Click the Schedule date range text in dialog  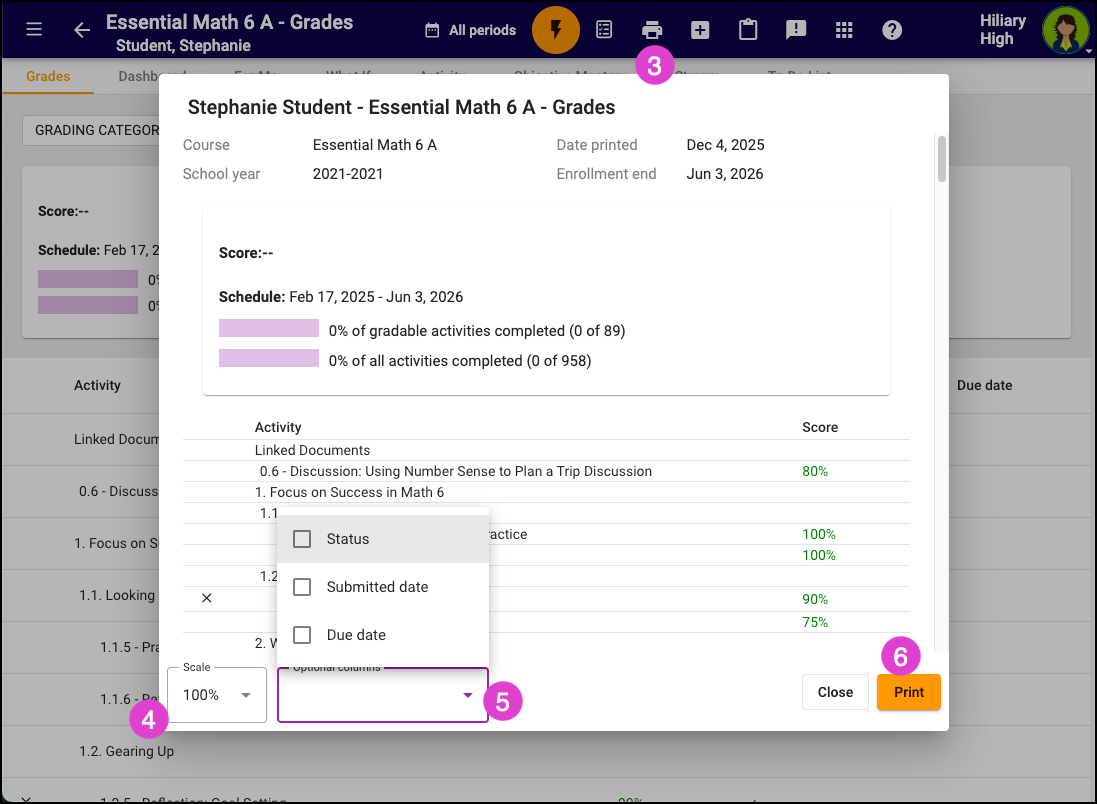click(376, 297)
